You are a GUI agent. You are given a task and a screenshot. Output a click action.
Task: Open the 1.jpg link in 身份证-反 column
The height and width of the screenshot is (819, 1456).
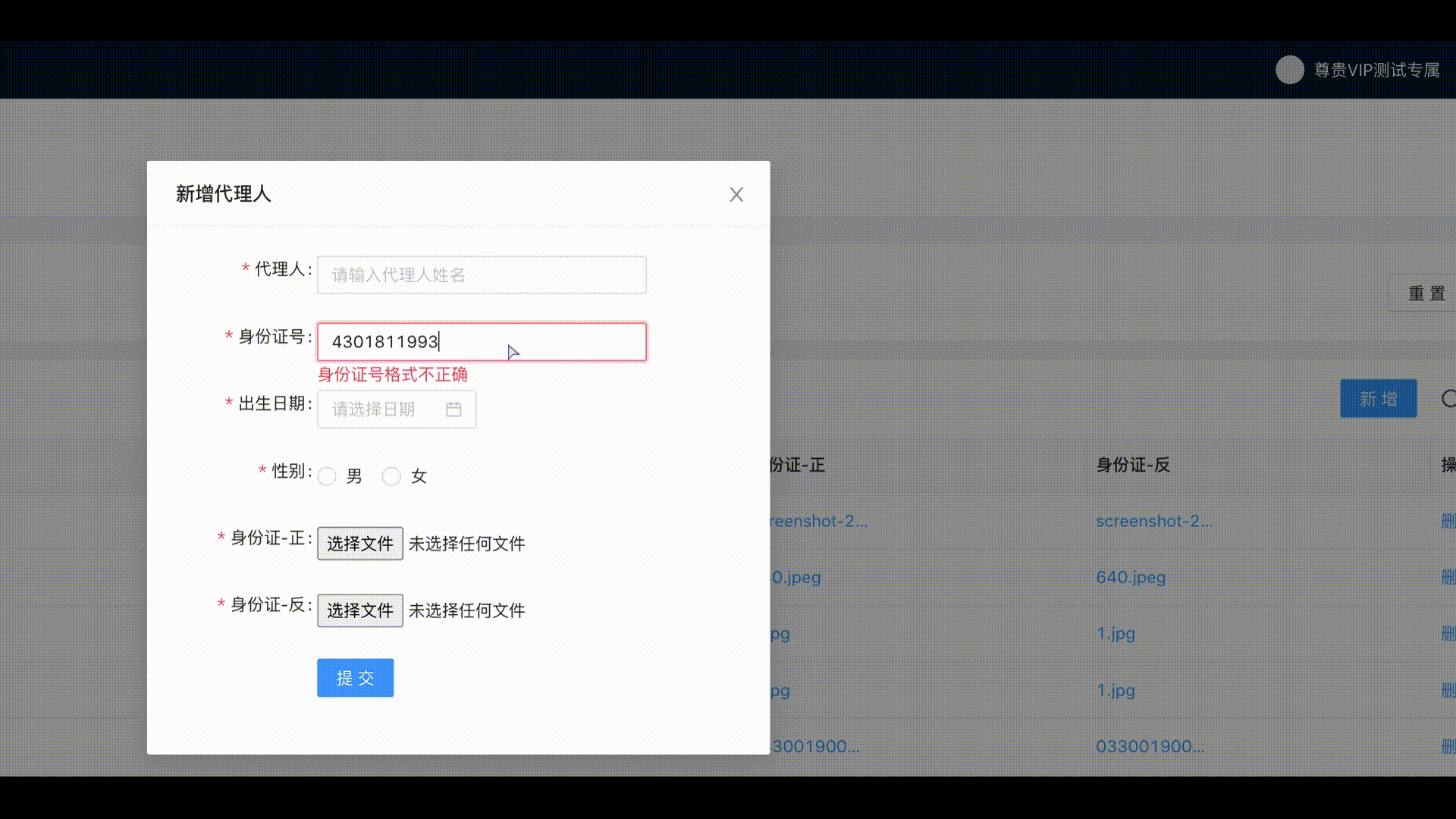click(1116, 633)
